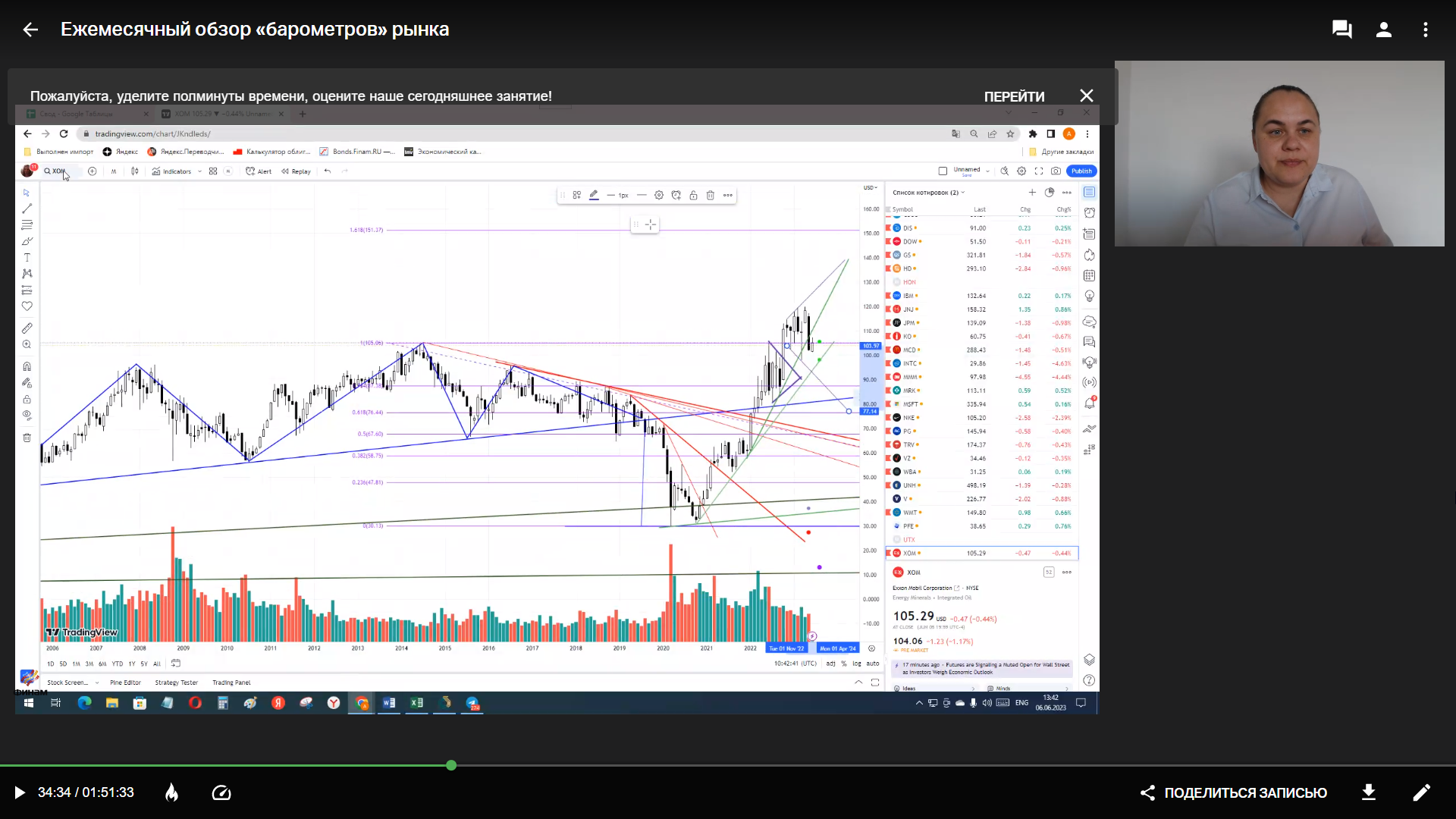Open chart settings gear icon

pyautogui.click(x=1021, y=171)
